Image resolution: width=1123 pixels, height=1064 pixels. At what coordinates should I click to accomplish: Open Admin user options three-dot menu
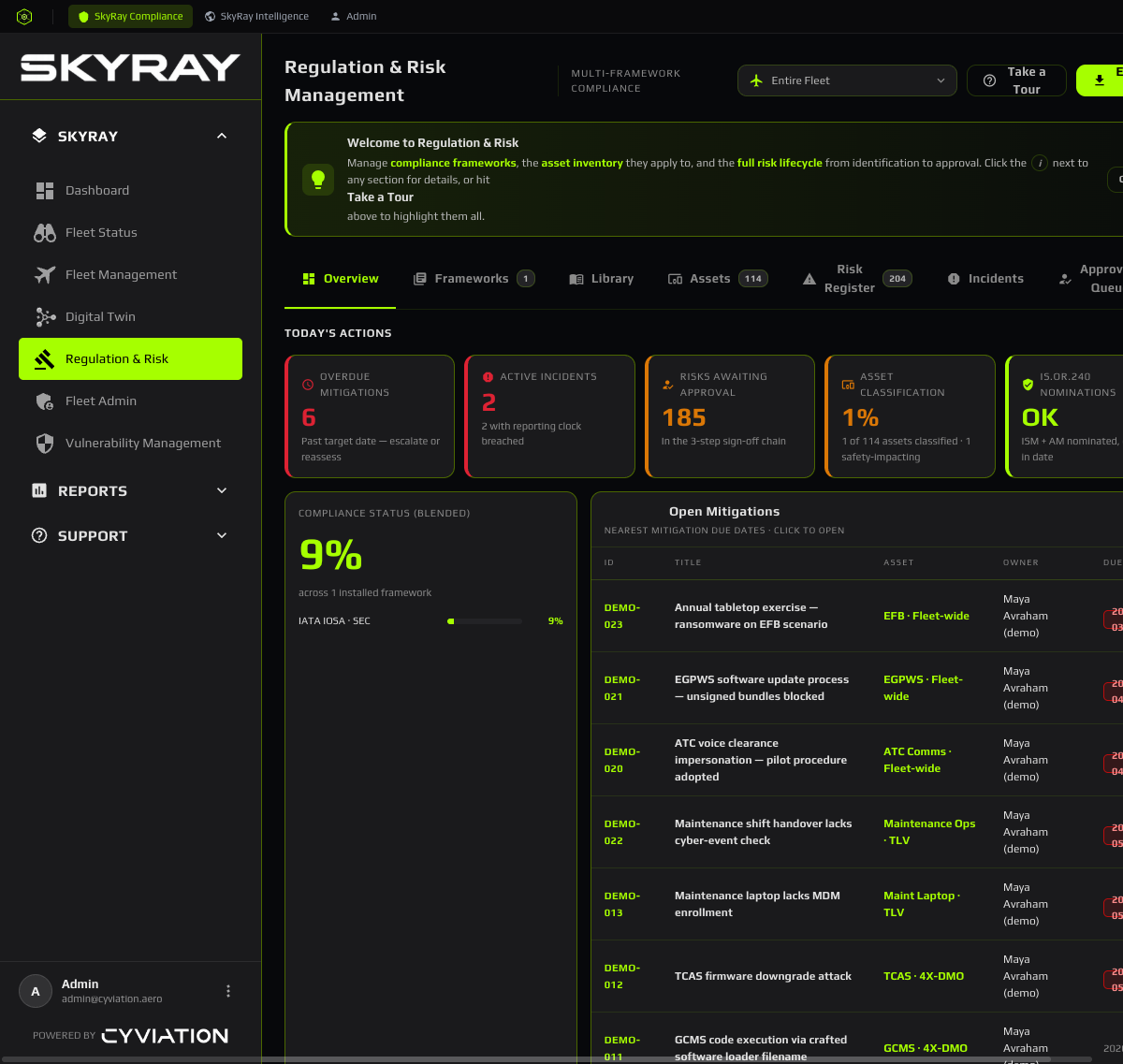click(x=228, y=991)
